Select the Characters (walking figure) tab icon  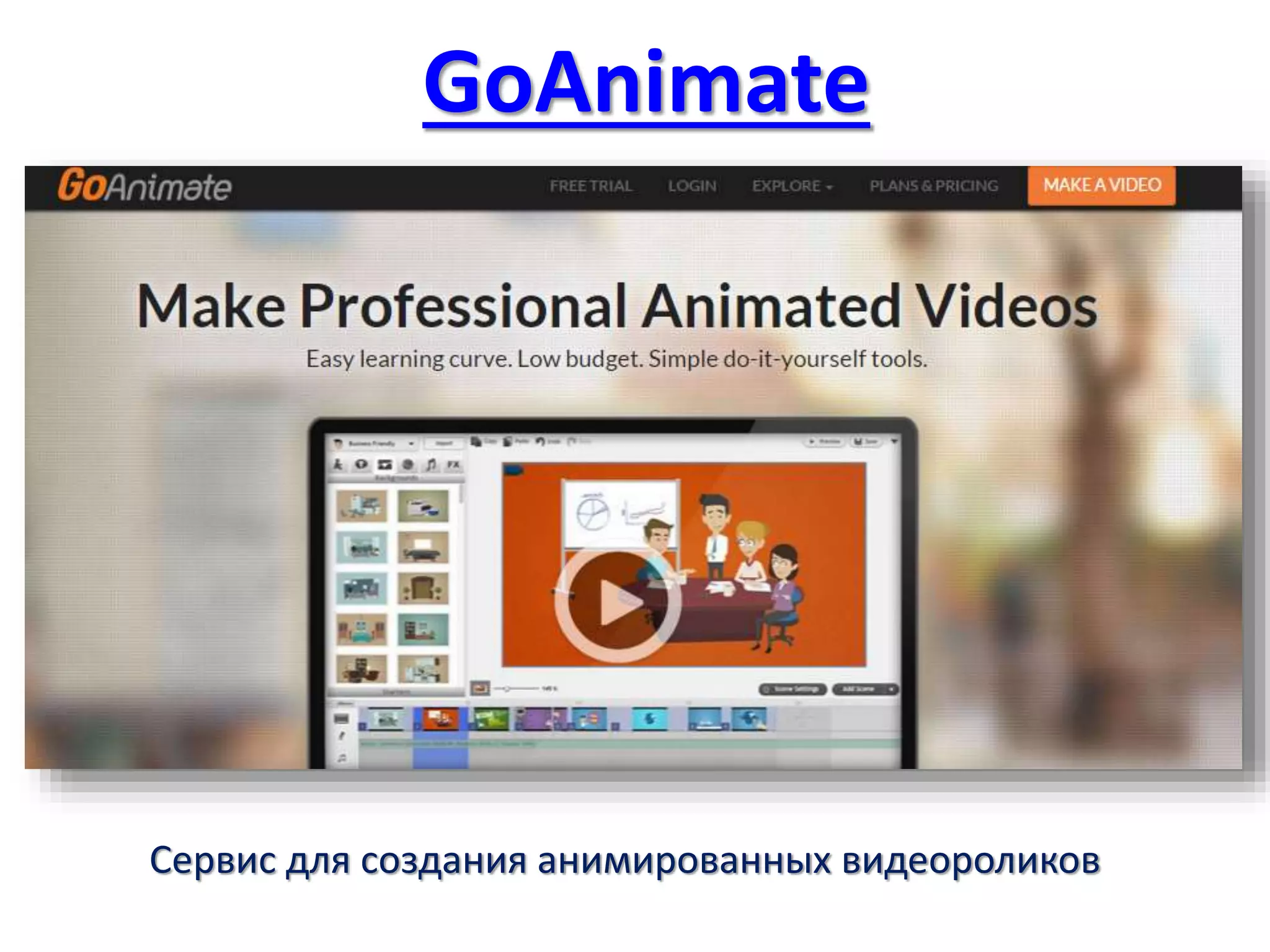[x=338, y=464]
